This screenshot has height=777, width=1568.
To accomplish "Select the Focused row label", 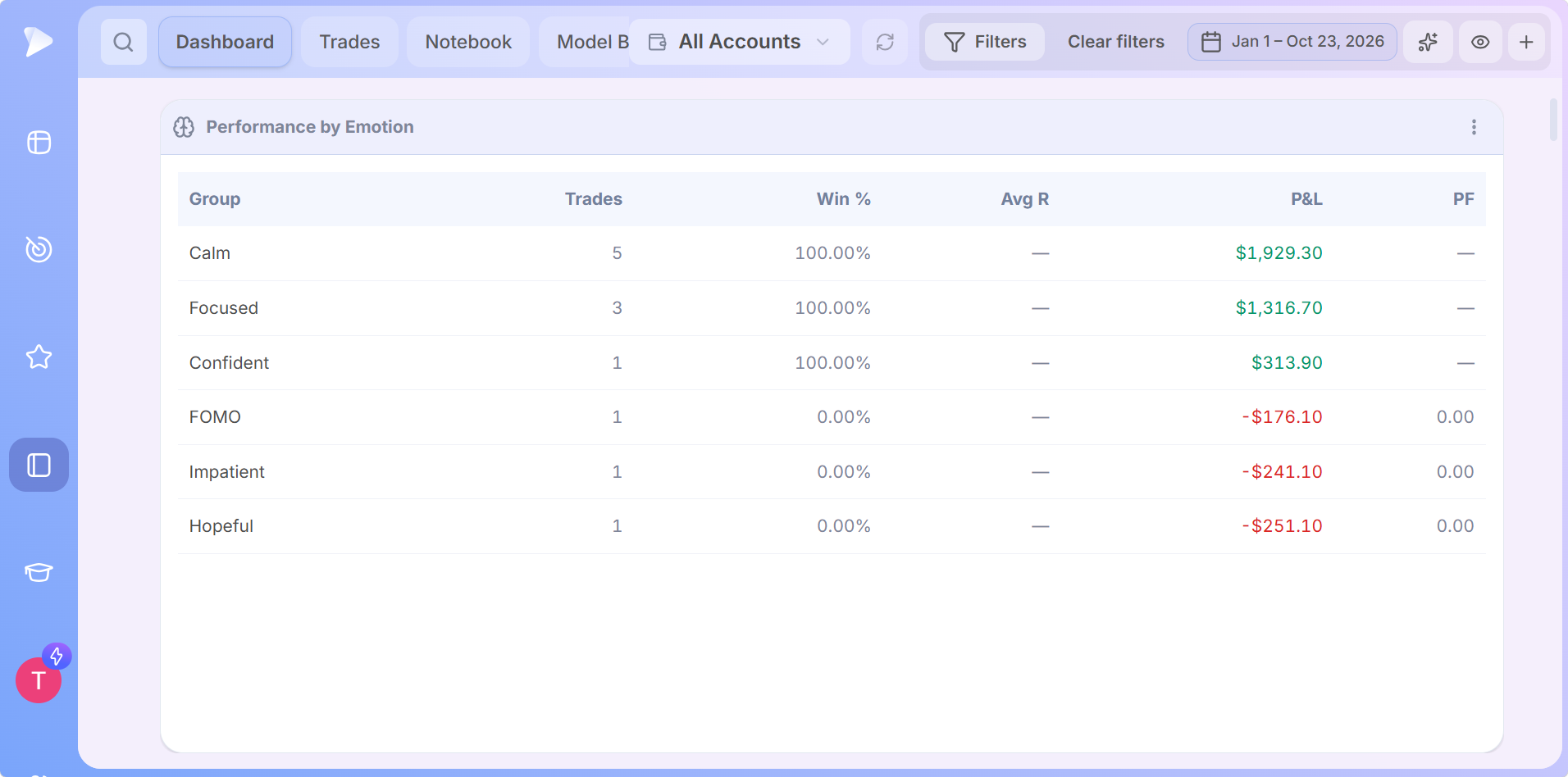I will 224,308.
